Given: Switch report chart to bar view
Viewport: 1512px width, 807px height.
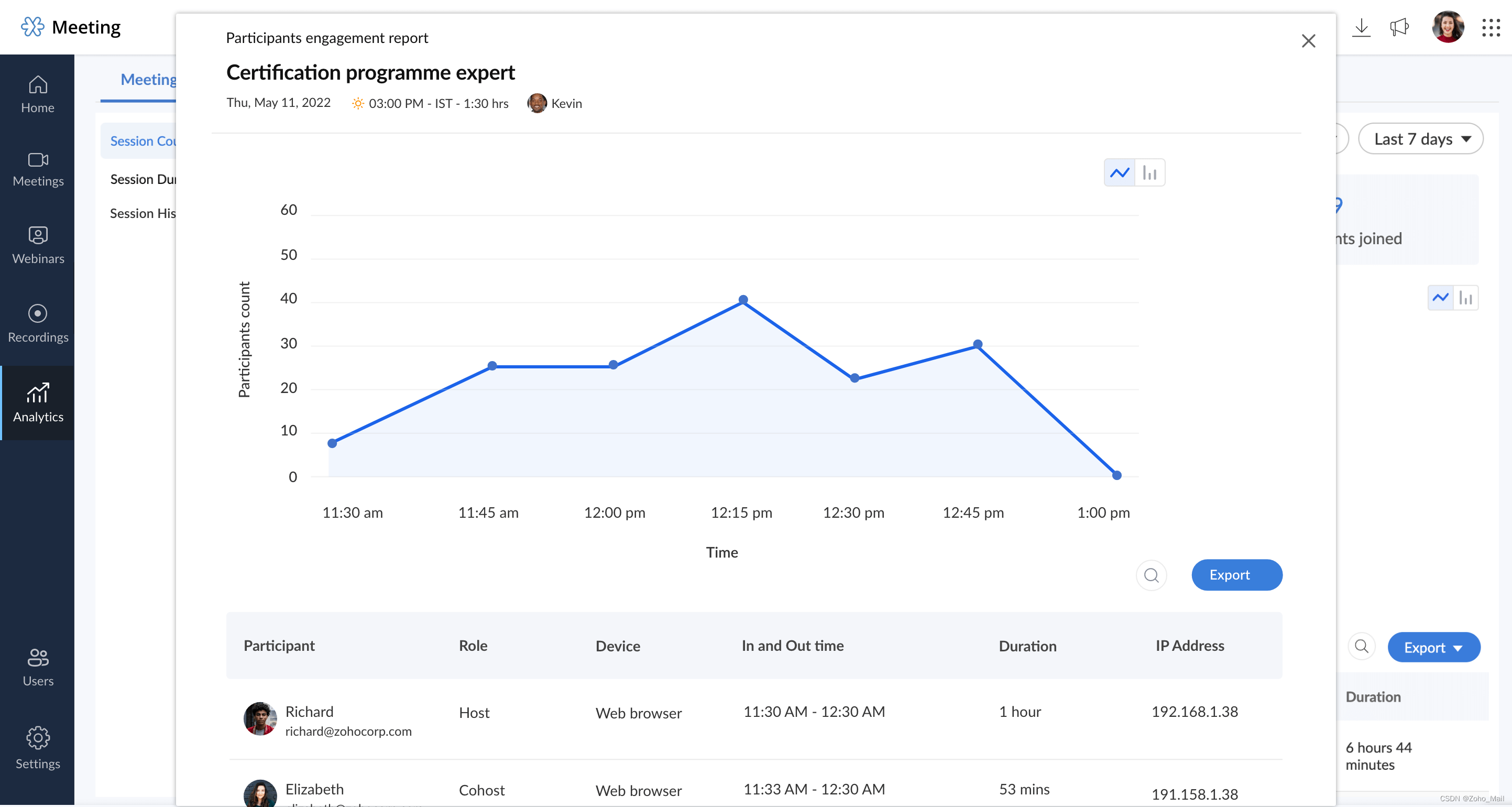Looking at the screenshot, I should coord(1150,172).
